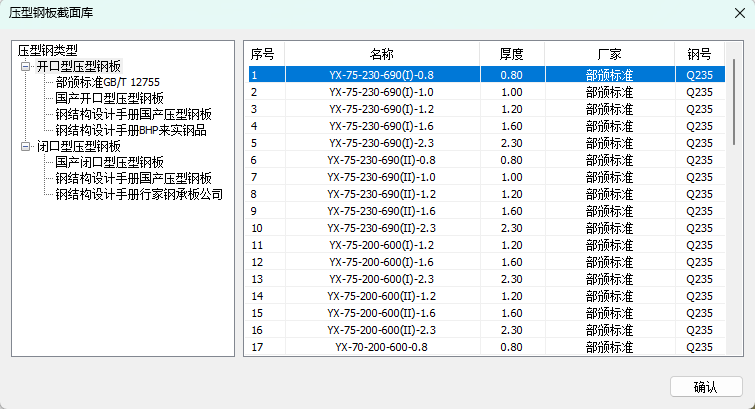This screenshot has width=755, height=409.
Task: Click the 钢号 column header
Action: 699,53
